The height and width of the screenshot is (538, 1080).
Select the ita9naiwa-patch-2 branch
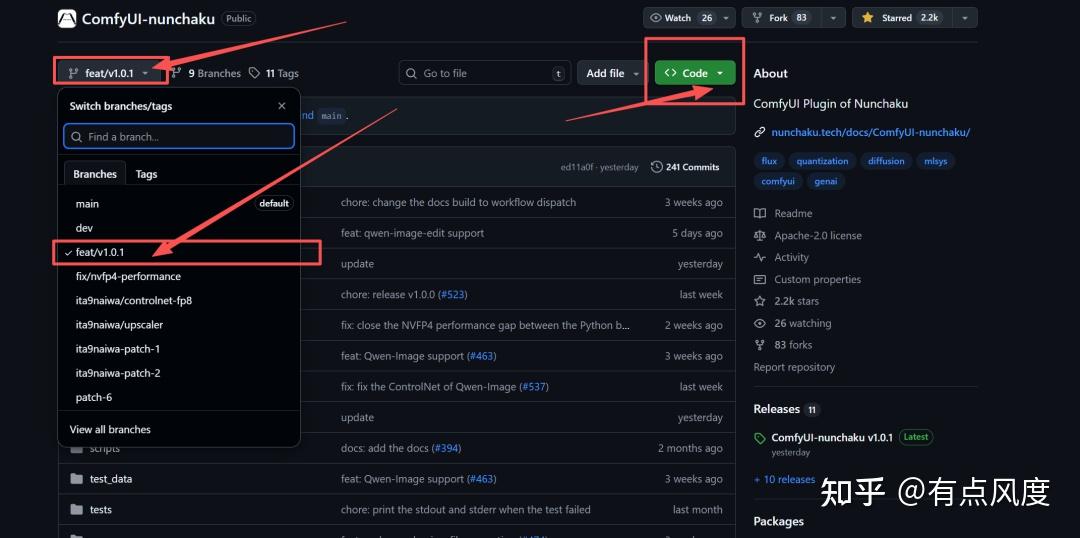tap(179, 373)
